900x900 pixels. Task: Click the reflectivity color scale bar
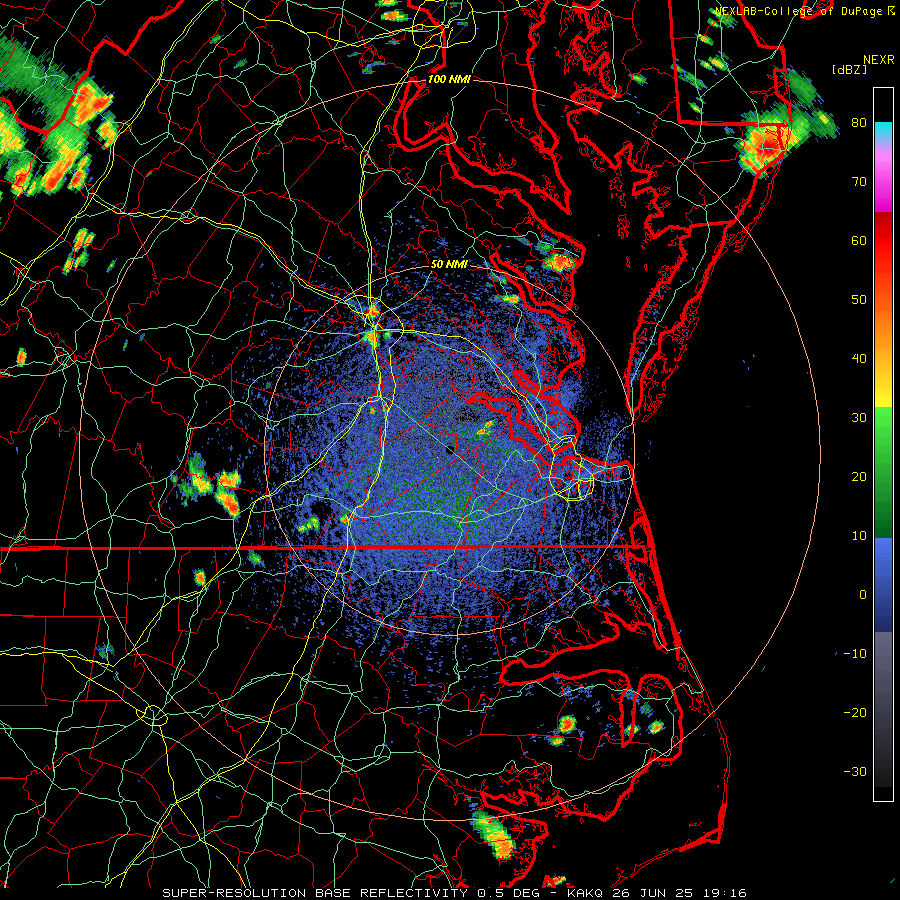coord(883,444)
